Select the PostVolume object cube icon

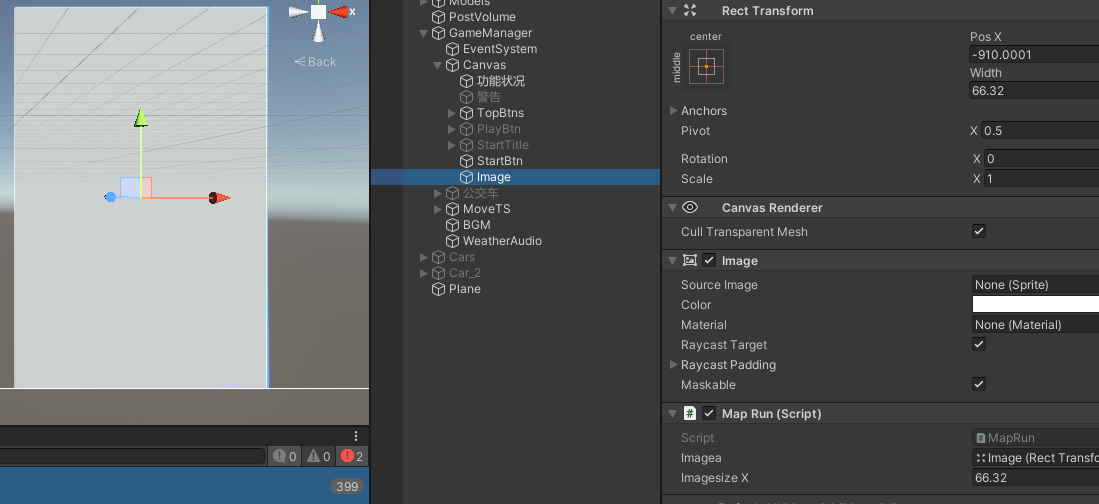point(439,17)
